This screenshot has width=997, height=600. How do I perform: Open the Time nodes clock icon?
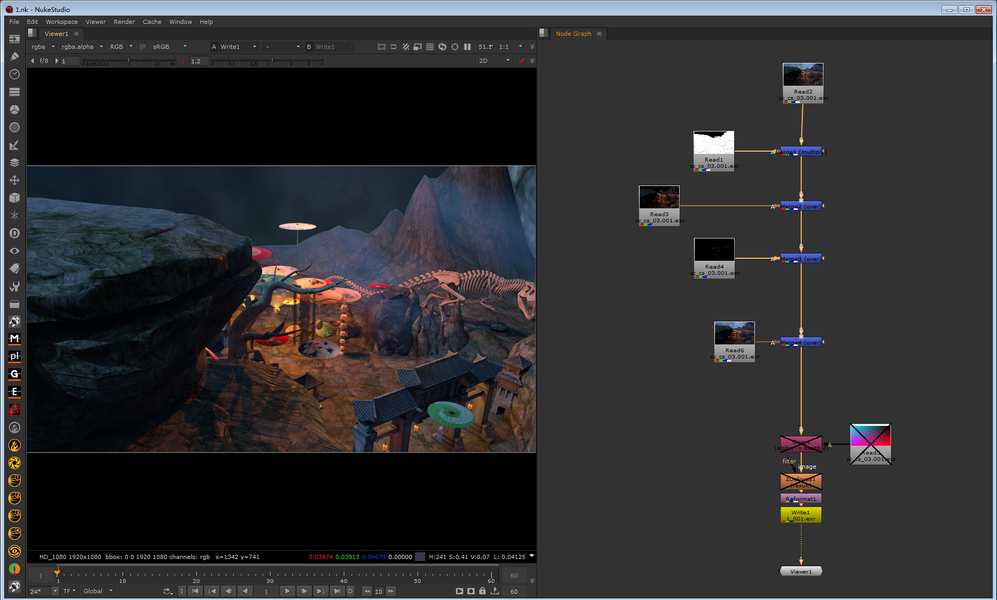[x=14, y=74]
